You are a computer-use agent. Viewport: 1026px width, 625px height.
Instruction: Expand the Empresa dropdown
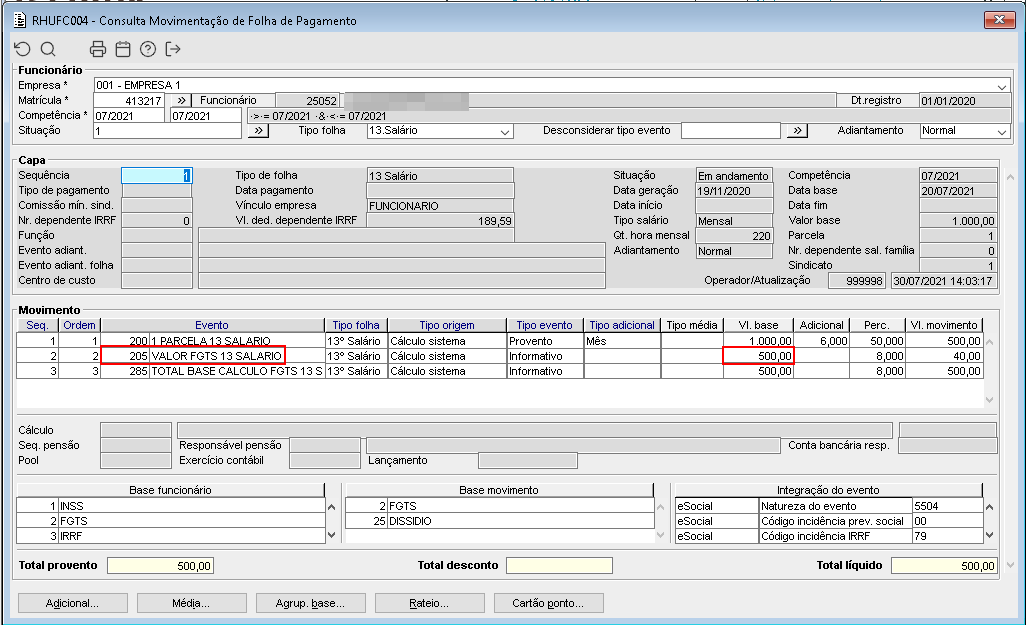(1002, 86)
